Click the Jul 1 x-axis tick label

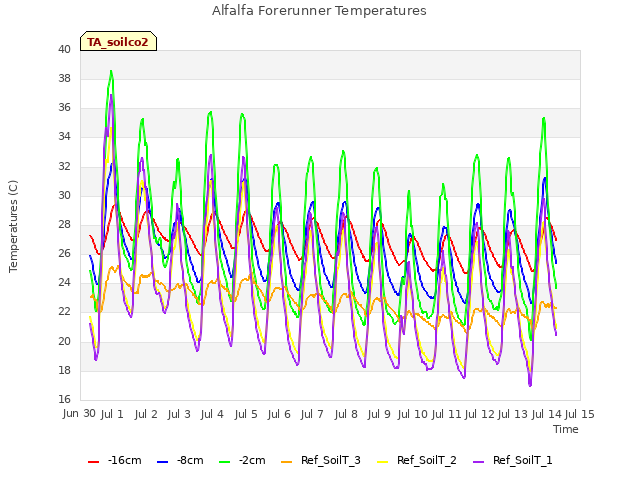coord(112,414)
